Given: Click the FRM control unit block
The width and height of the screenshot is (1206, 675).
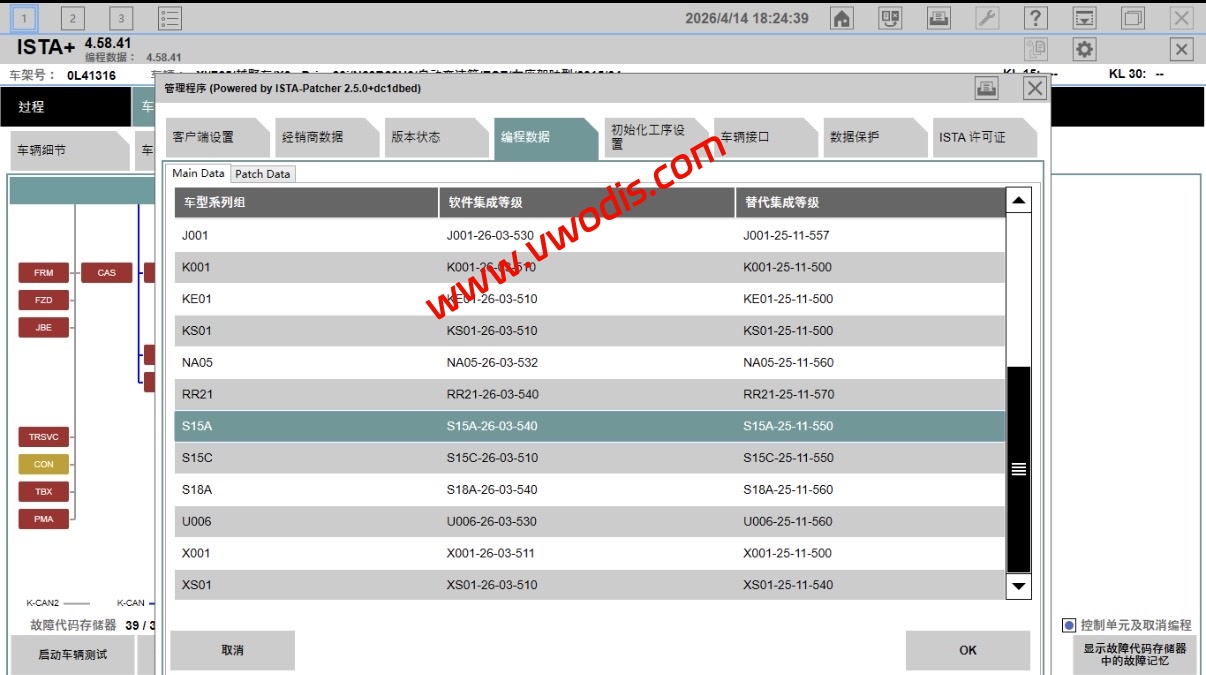Looking at the screenshot, I should click(44, 273).
